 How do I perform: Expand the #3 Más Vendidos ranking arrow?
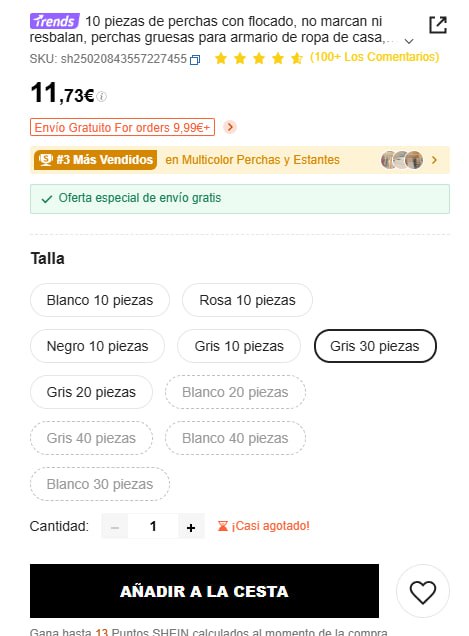(x=435, y=160)
